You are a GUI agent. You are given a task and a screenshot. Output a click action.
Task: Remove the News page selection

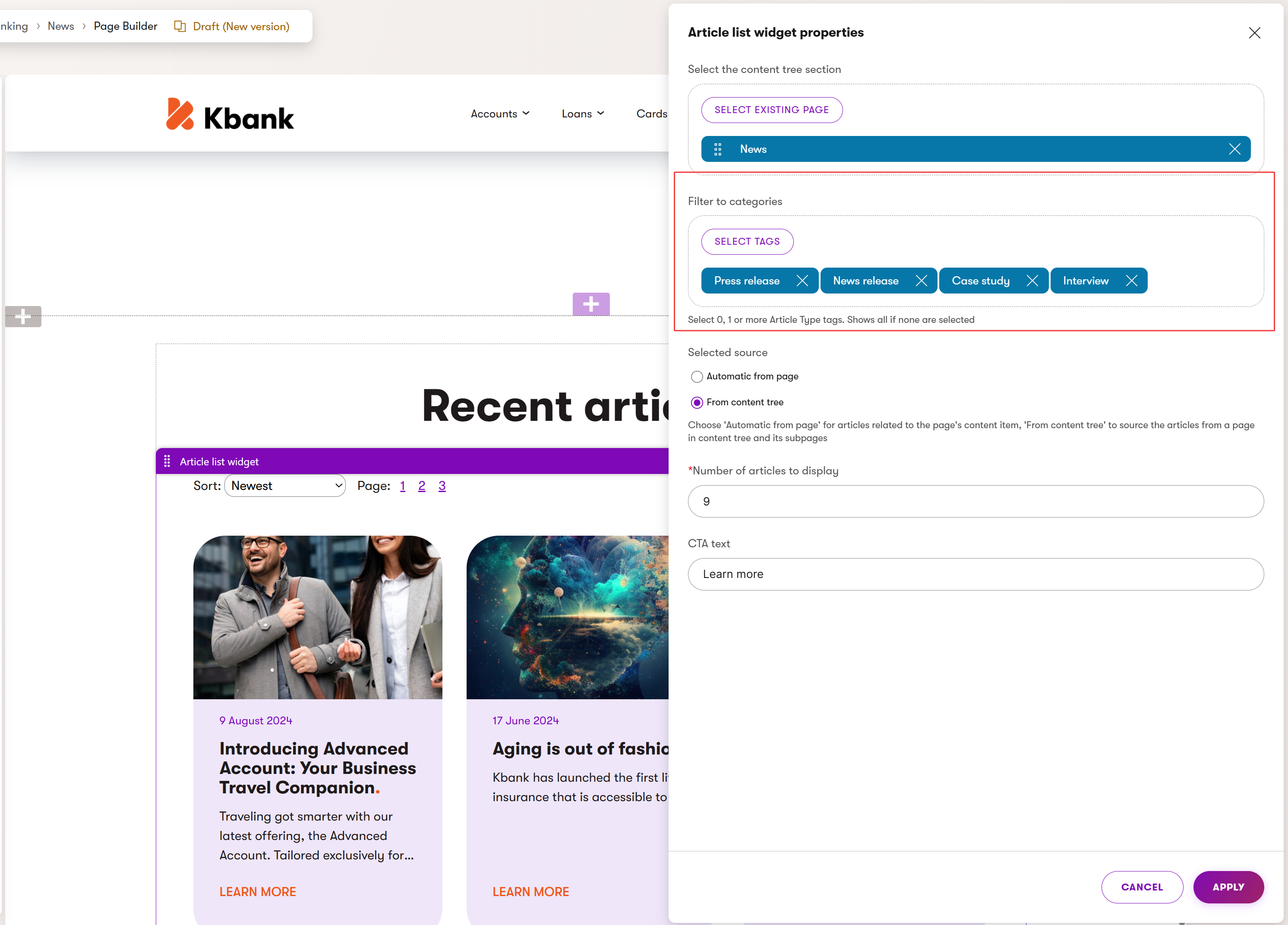click(1234, 149)
